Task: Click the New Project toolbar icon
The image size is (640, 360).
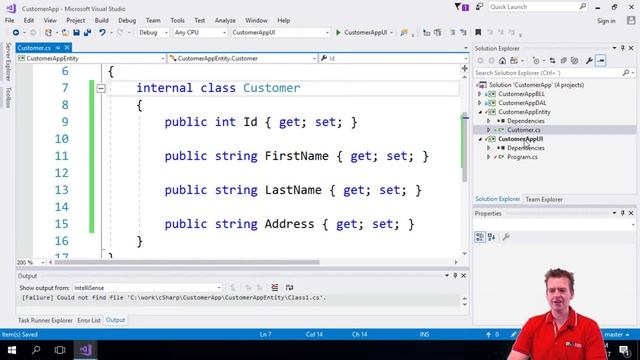Action: click(49, 32)
